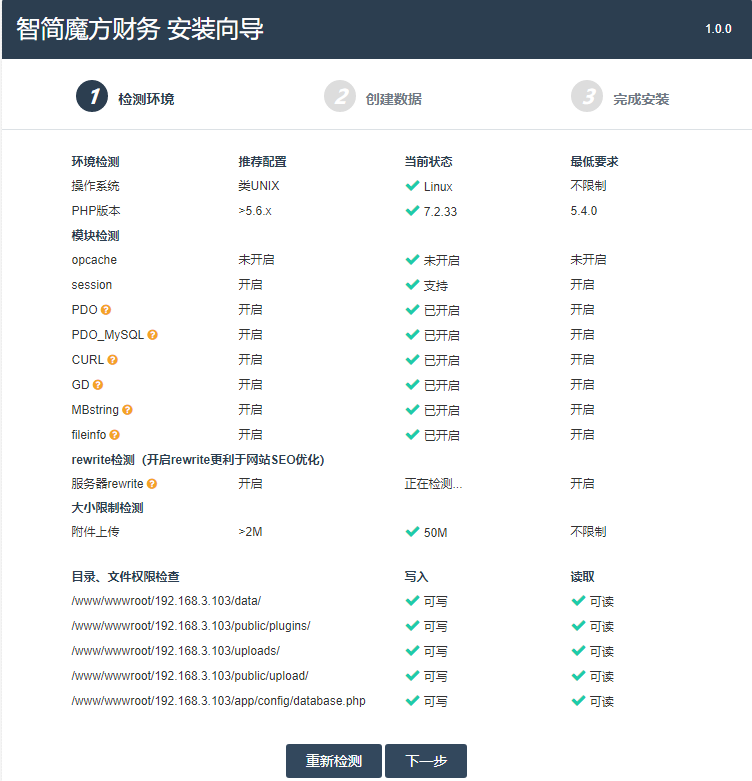Screen dimensions: 752x781
Task: Proceed with the 下一步 button
Action: 426,761
